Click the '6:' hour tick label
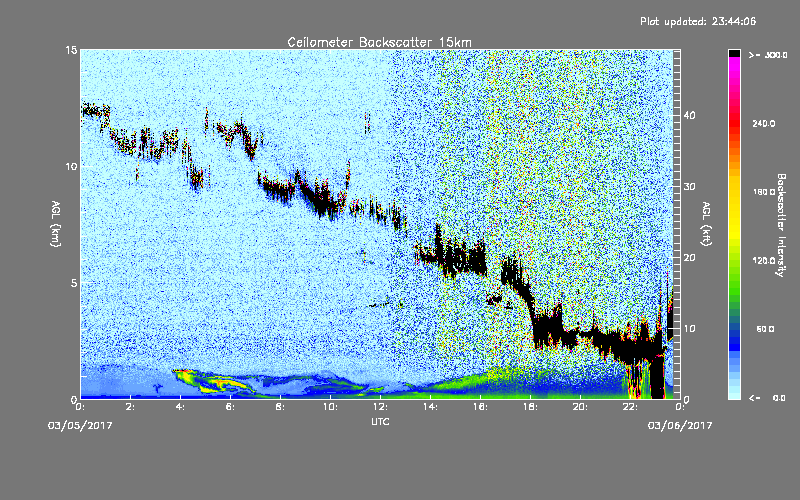The width and height of the screenshot is (800, 500). (x=231, y=407)
